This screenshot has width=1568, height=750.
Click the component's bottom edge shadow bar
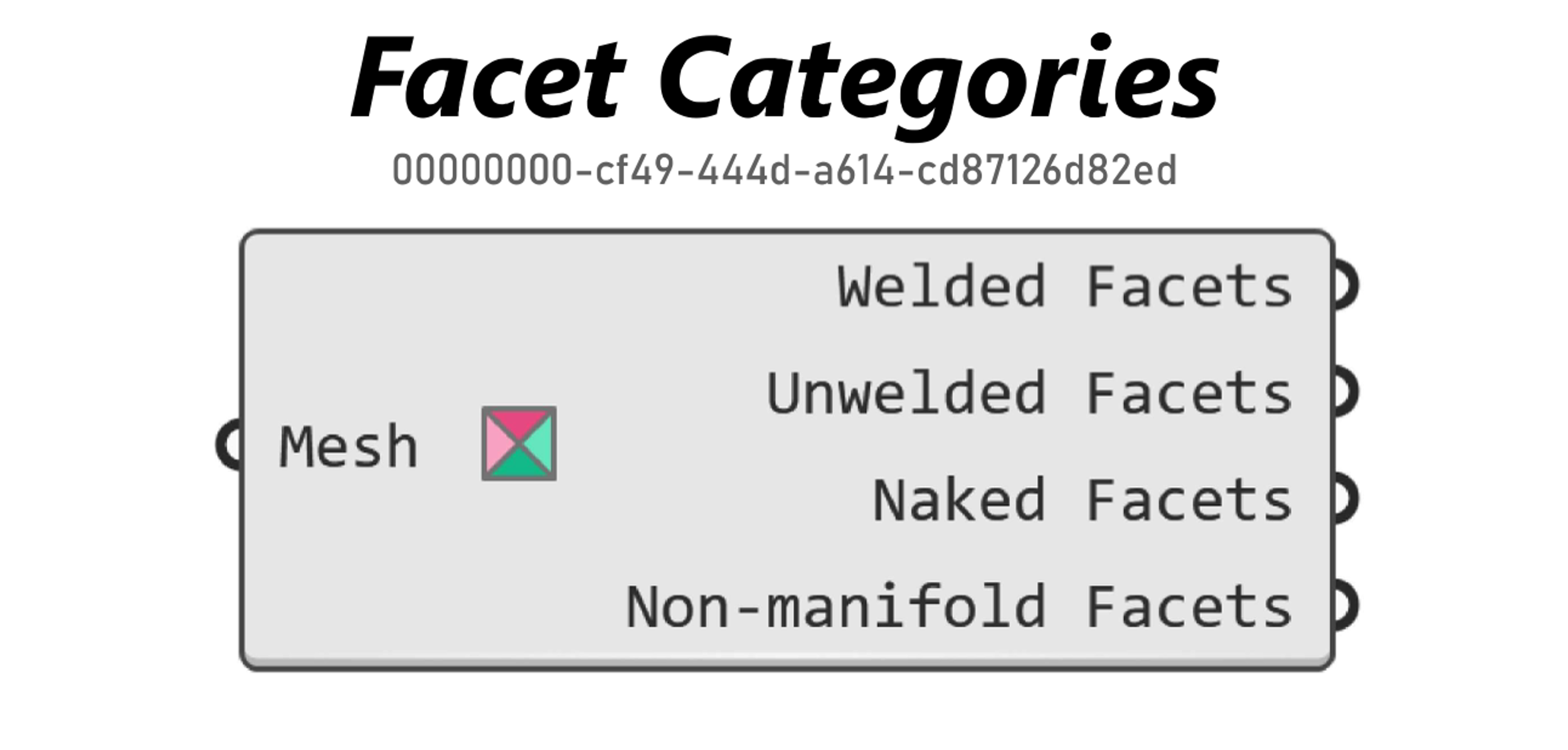tap(787, 662)
